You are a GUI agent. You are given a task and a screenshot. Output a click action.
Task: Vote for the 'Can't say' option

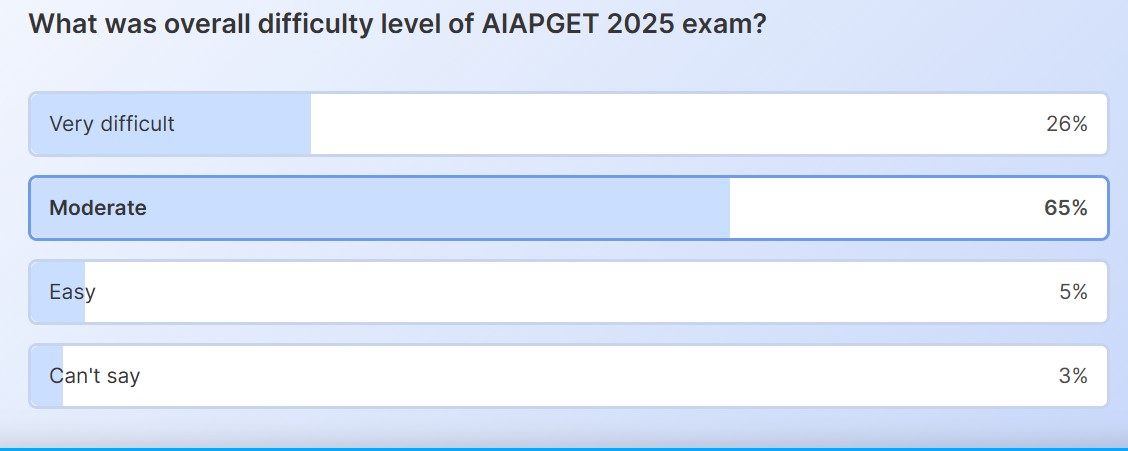(95, 376)
